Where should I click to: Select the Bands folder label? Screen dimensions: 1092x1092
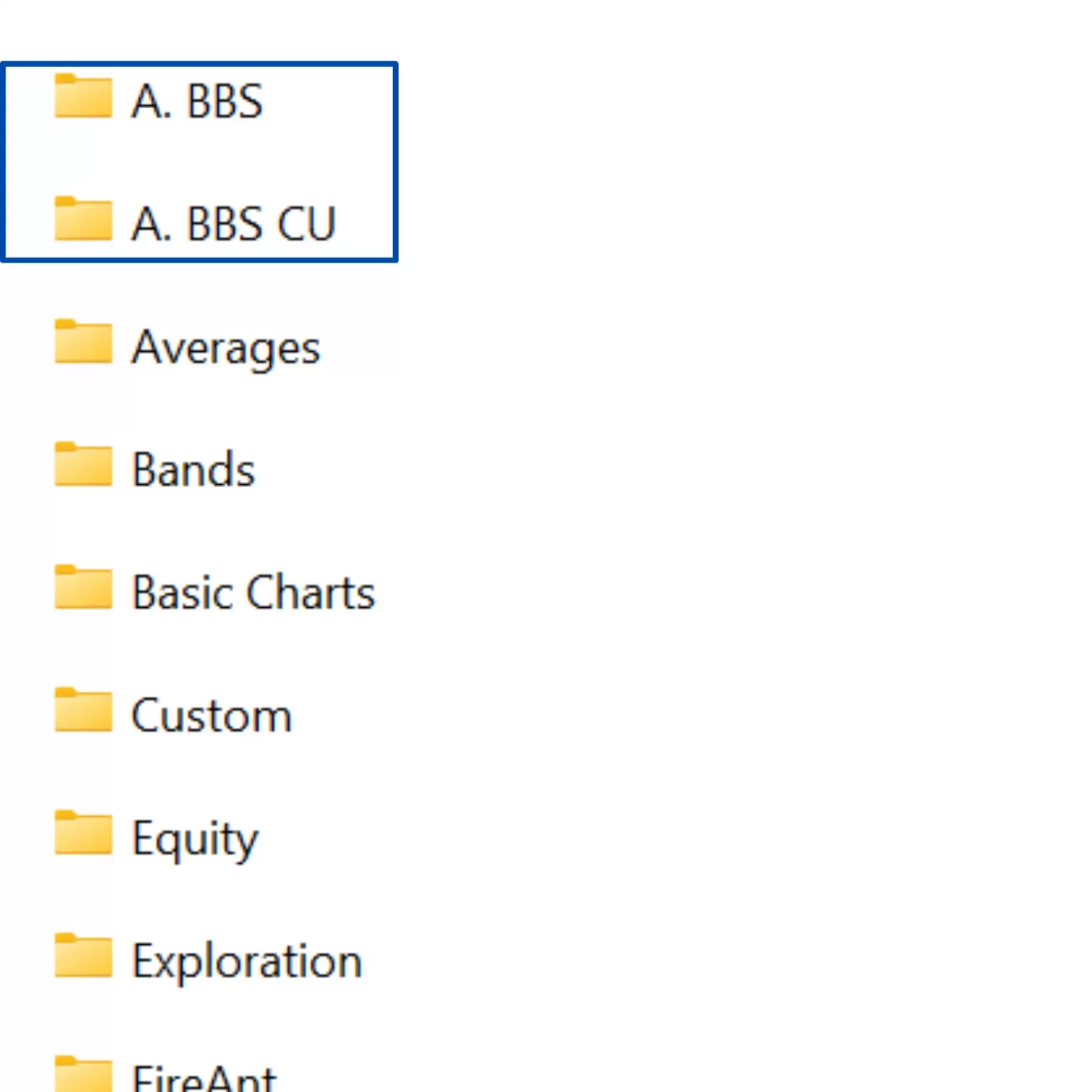click(x=193, y=470)
